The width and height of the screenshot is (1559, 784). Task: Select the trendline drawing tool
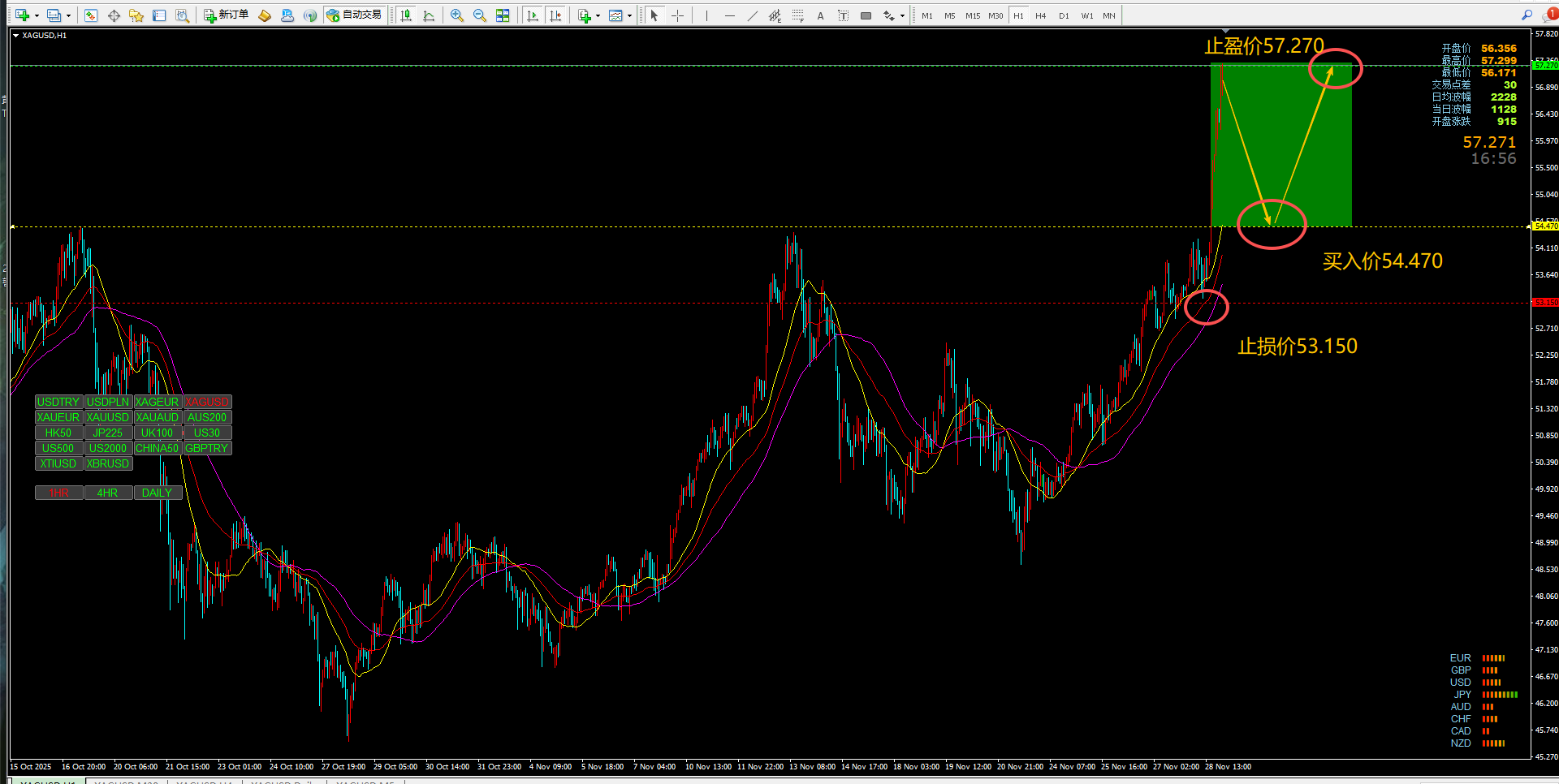pos(752,15)
